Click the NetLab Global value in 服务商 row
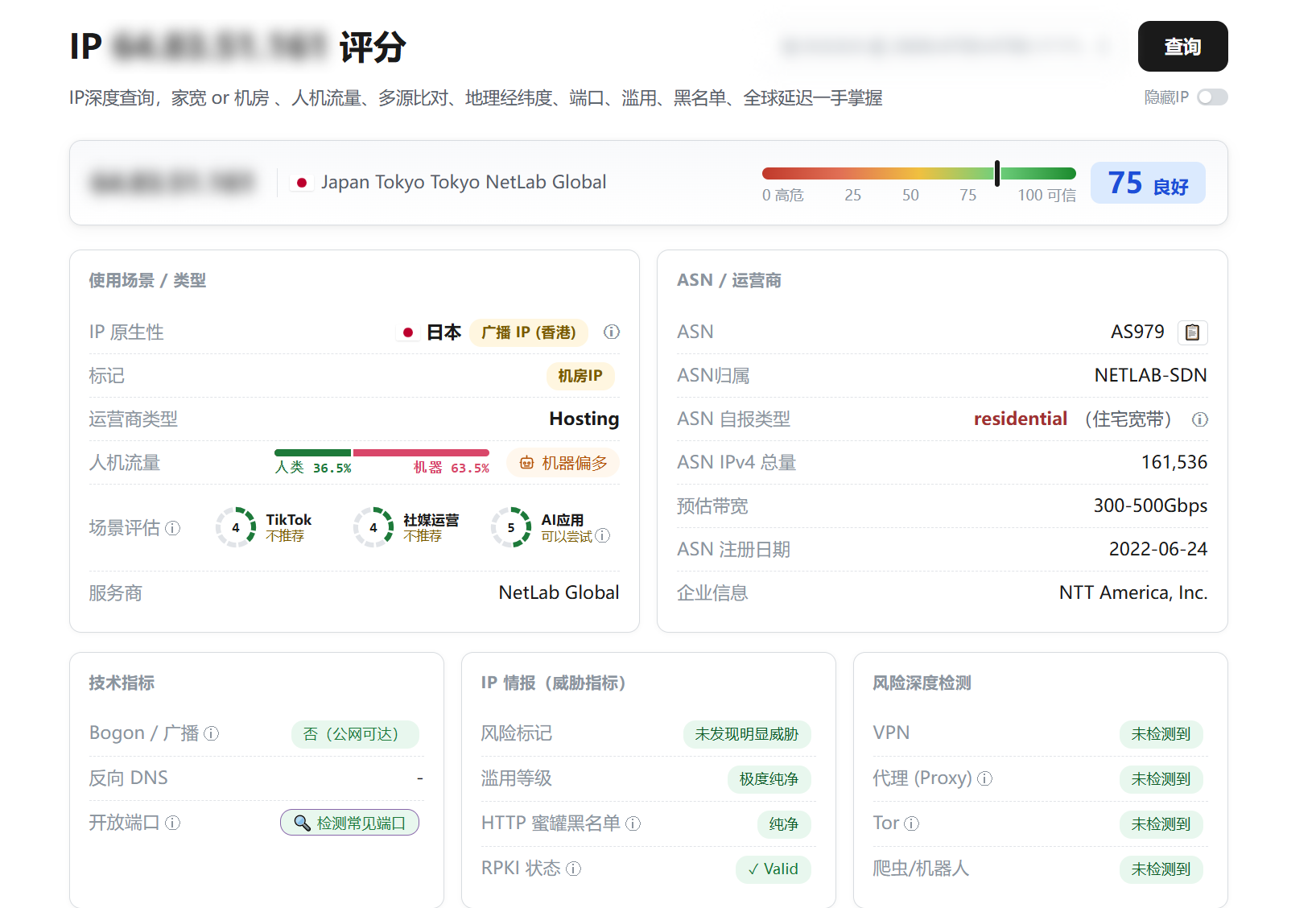This screenshot has width=1316, height=908. (559, 592)
